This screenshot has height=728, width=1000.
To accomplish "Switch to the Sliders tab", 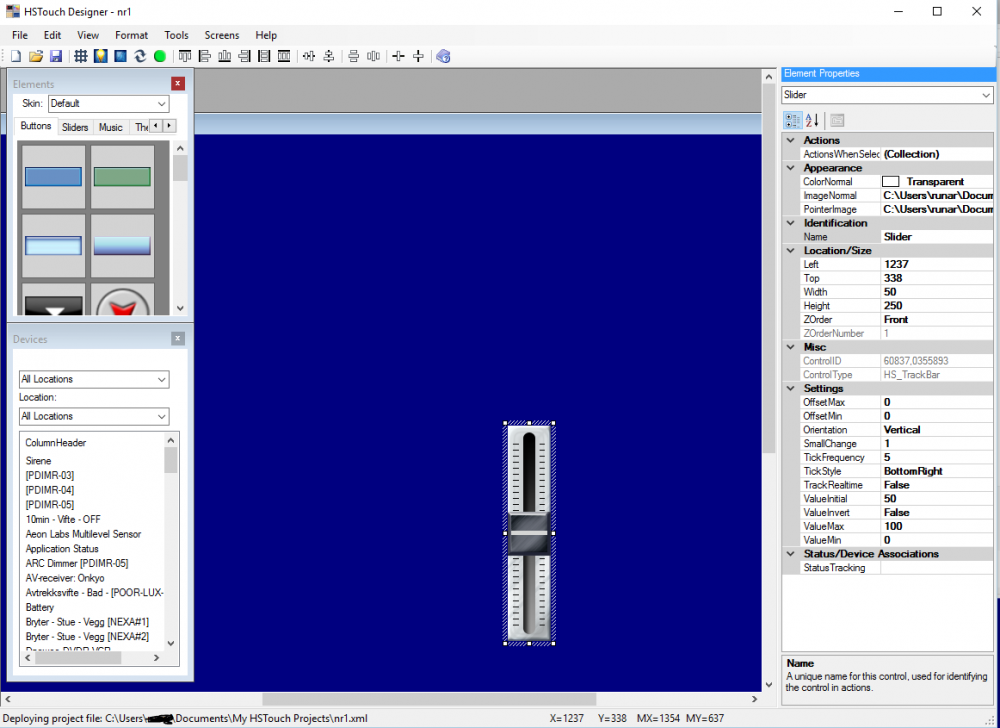I will 75,127.
